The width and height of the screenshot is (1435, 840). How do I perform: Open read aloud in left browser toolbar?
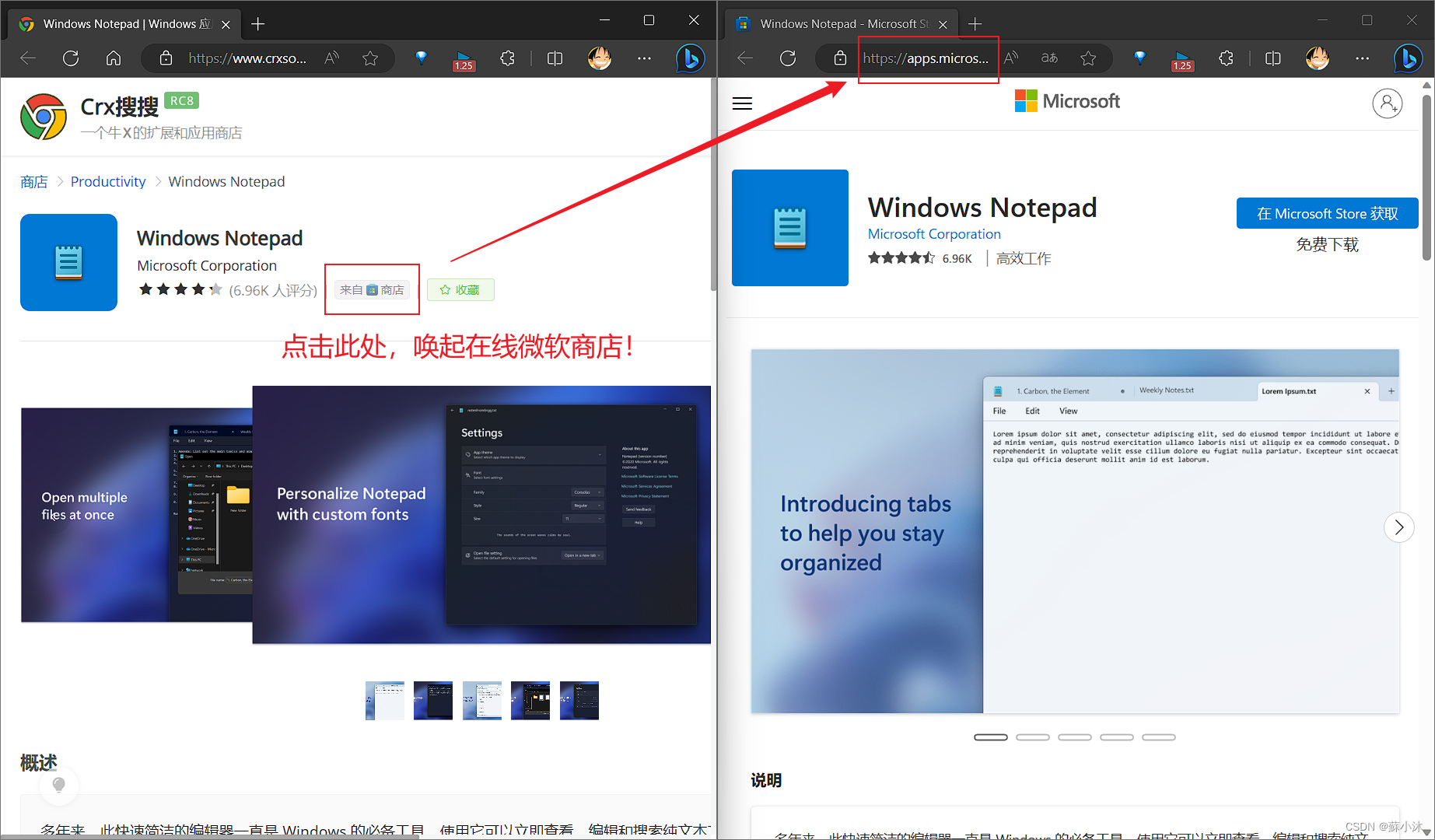pos(332,58)
